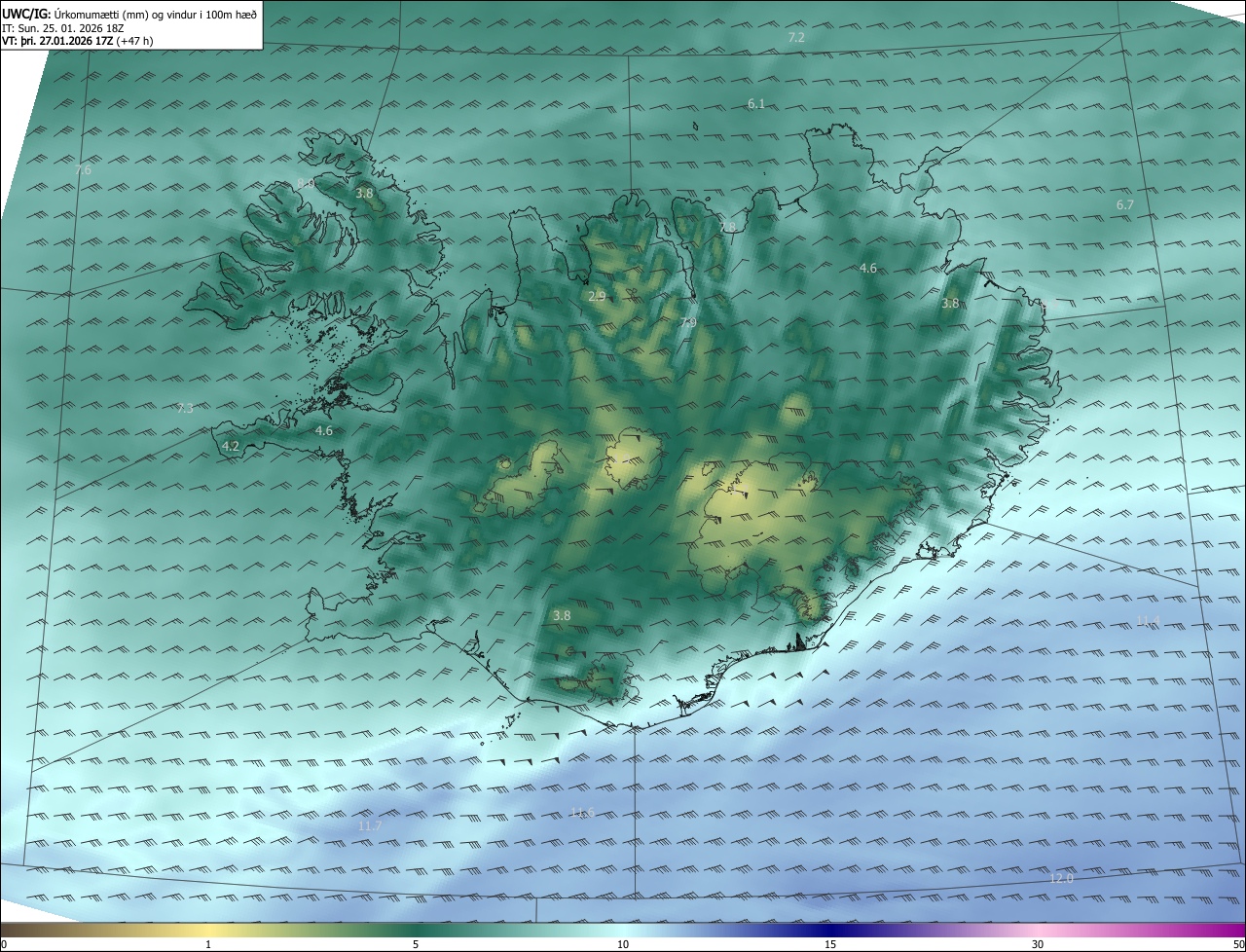
Task: Click the colorbar tick label 5
Action: (416, 944)
